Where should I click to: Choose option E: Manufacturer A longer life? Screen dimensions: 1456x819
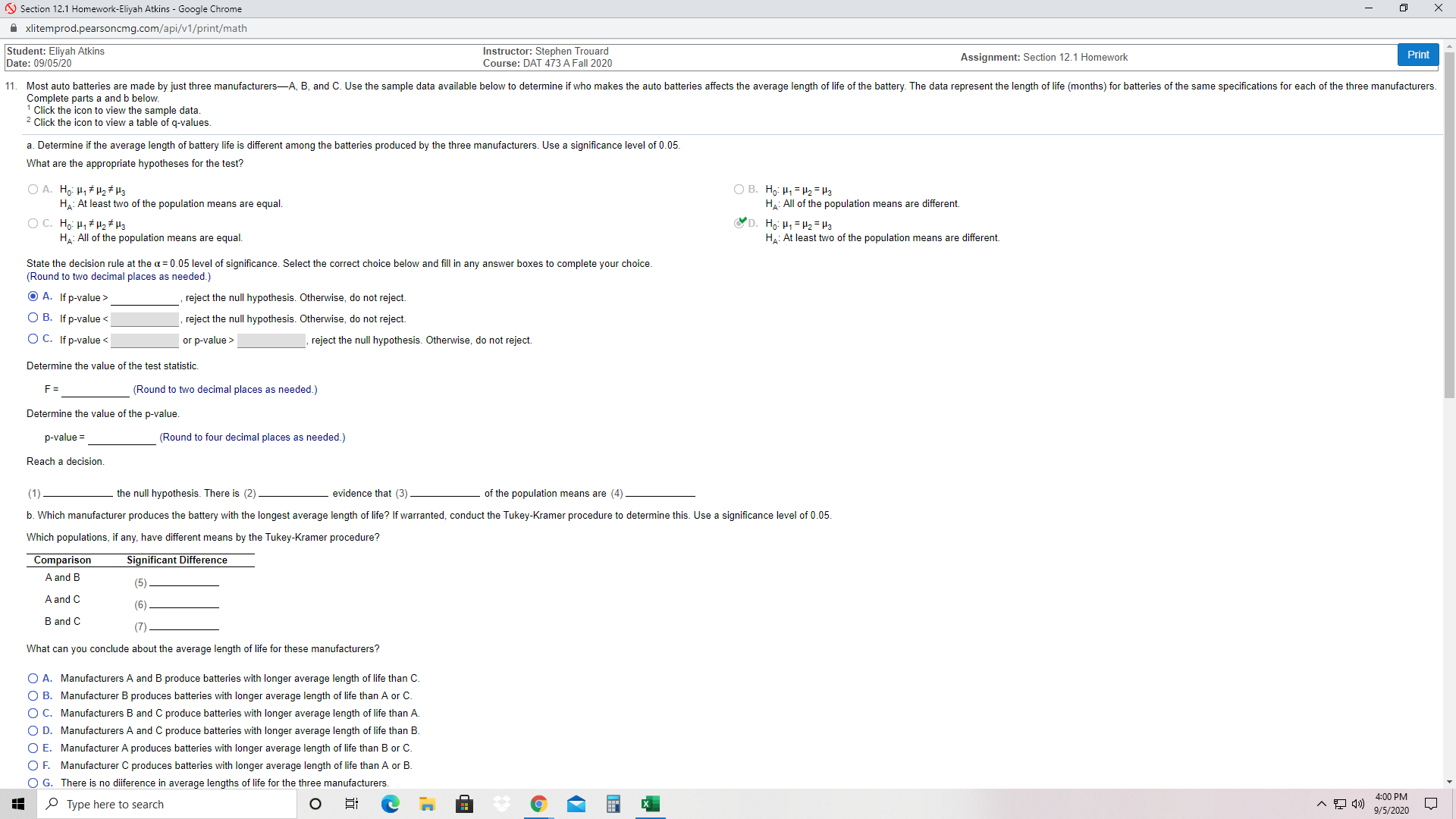coord(33,748)
